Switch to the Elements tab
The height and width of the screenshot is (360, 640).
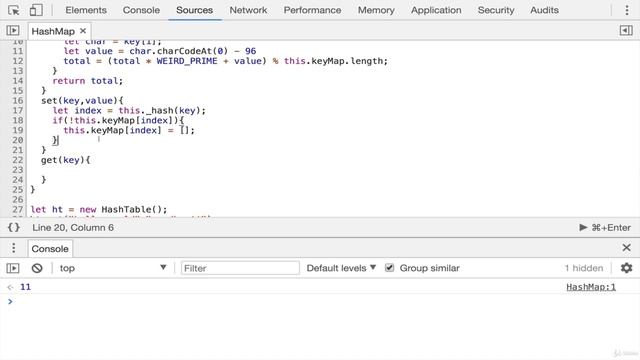click(x=86, y=10)
